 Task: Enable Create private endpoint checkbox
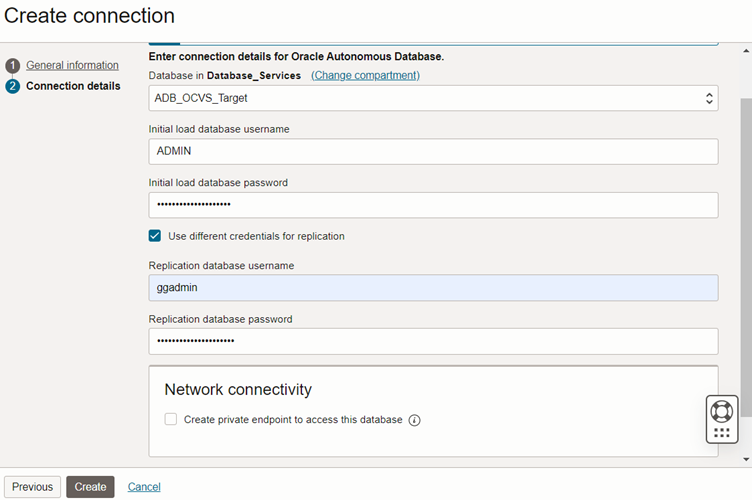pyautogui.click(x=171, y=419)
